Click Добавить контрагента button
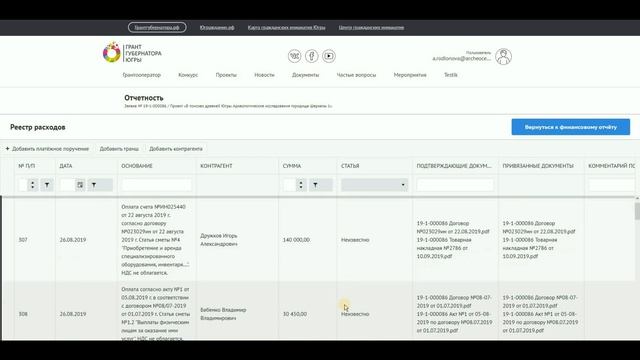This screenshot has height=360, width=640. pyautogui.click(x=176, y=149)
